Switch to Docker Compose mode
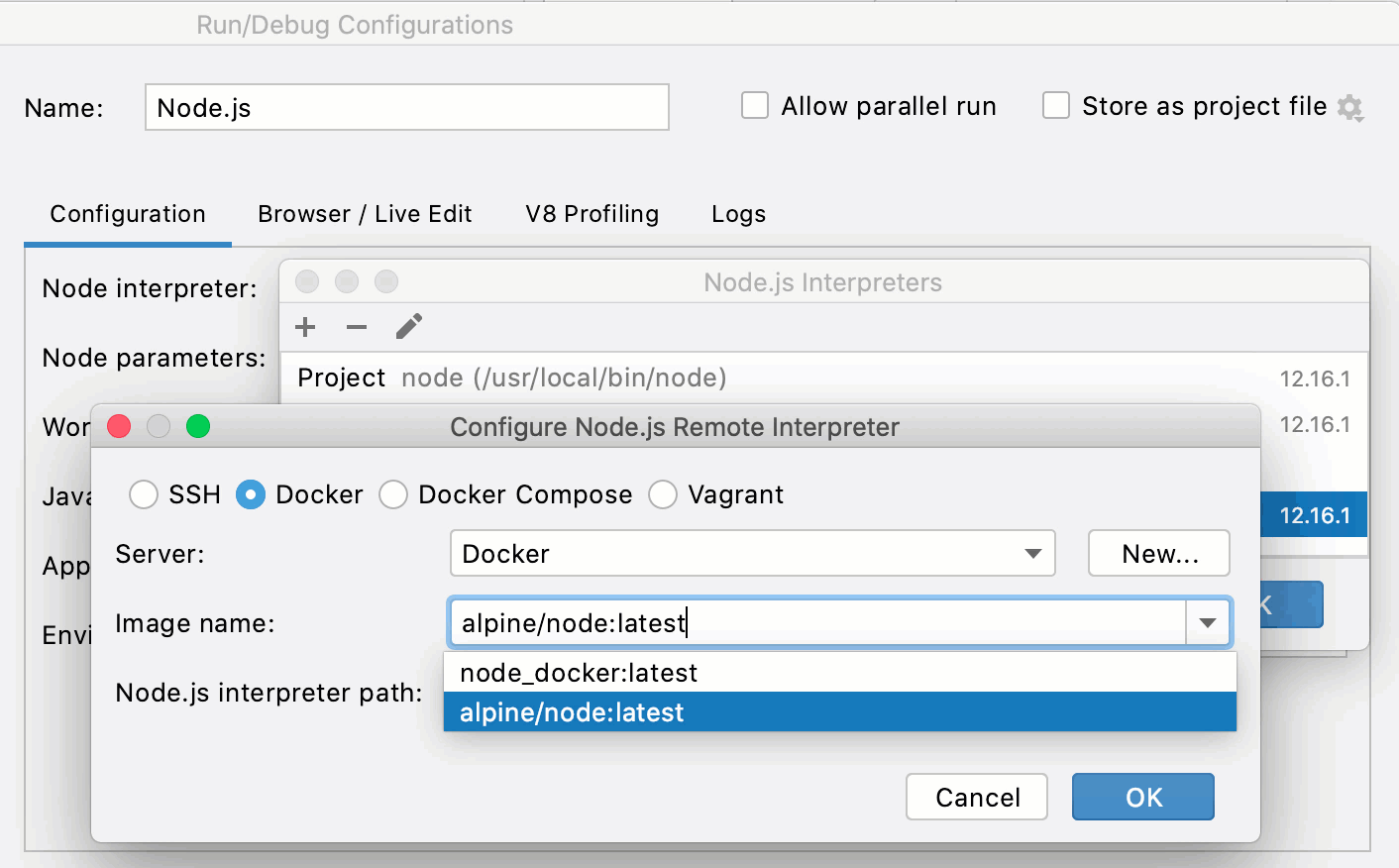Screen dimensions: 1399x868 click(393, 494)
